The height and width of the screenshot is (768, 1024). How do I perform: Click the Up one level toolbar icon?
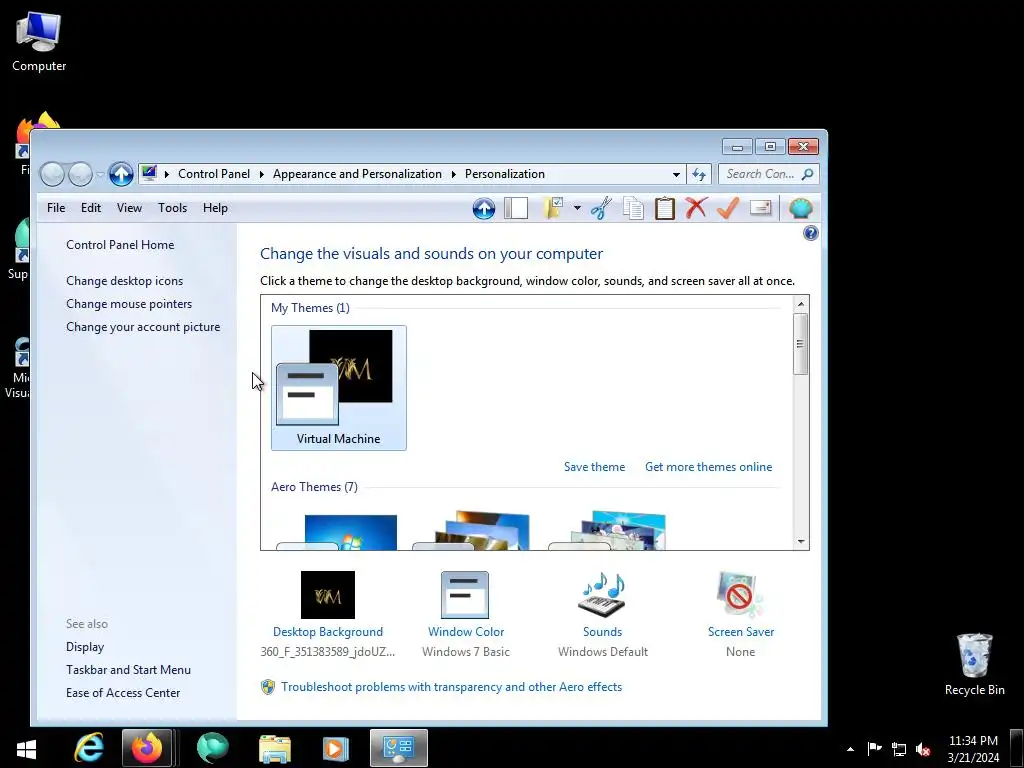coord(484,208)
